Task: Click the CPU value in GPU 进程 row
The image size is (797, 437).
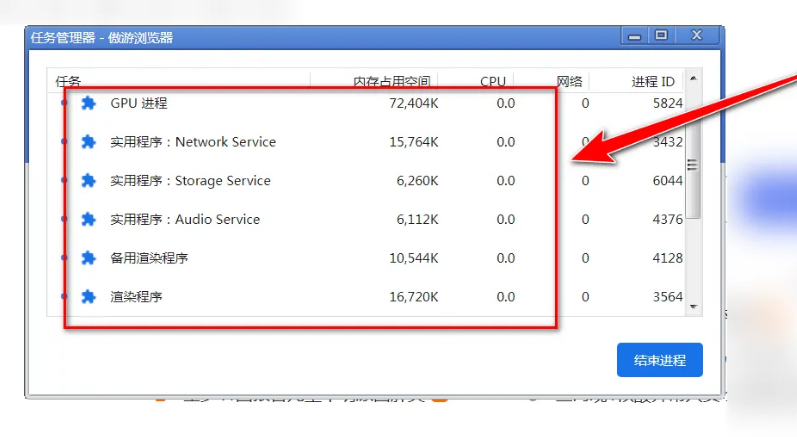Action: (506, 104)
